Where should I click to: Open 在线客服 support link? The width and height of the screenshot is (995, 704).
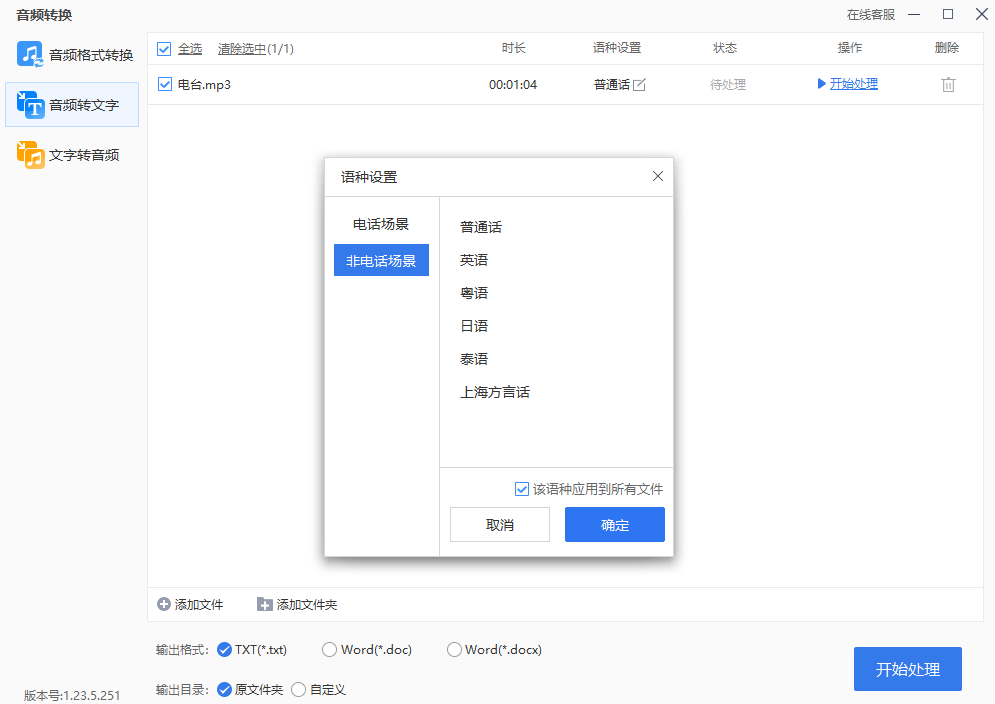[871, 15]
